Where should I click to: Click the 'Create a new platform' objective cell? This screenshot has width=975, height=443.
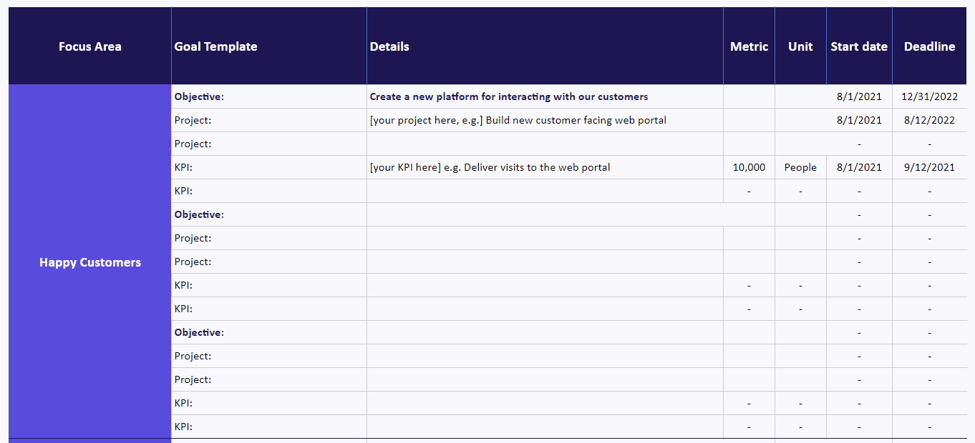(545, 97)
